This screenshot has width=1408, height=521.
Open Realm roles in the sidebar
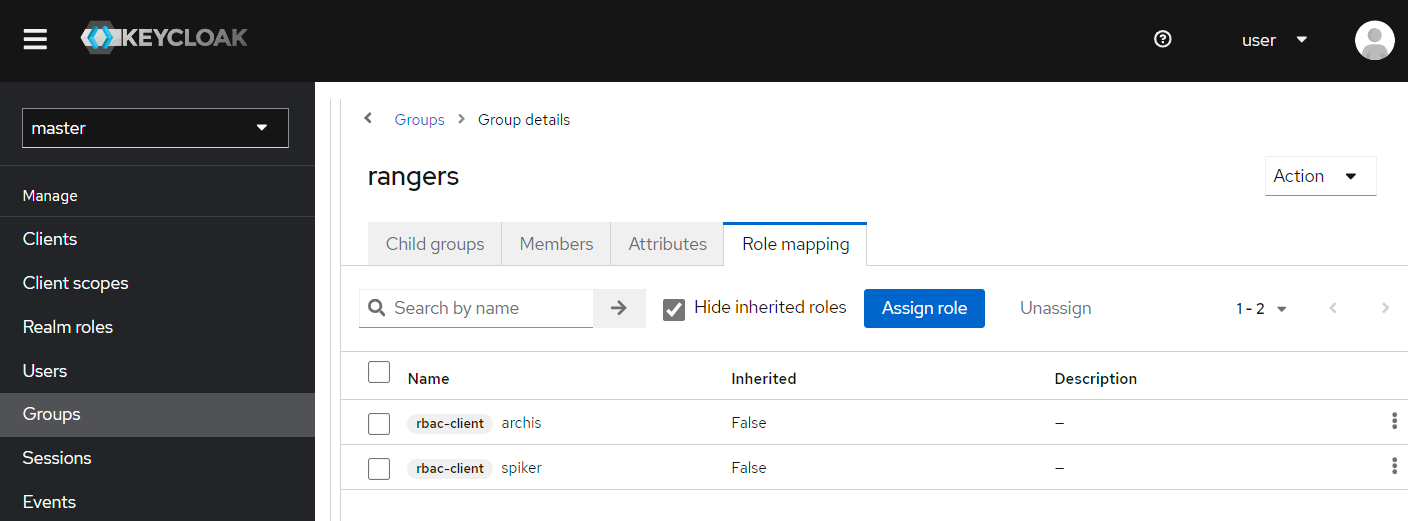pyautogui.click(x=157, y=327)
